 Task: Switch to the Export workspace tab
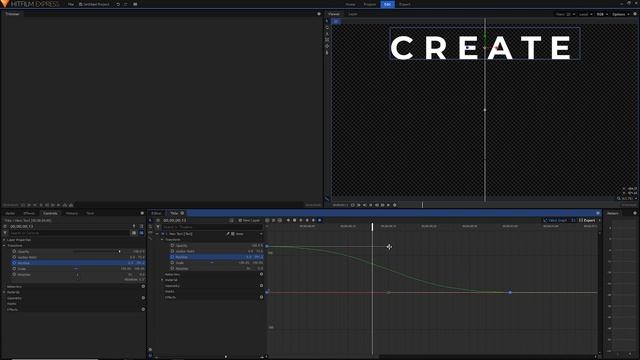[x=405, y=4]
